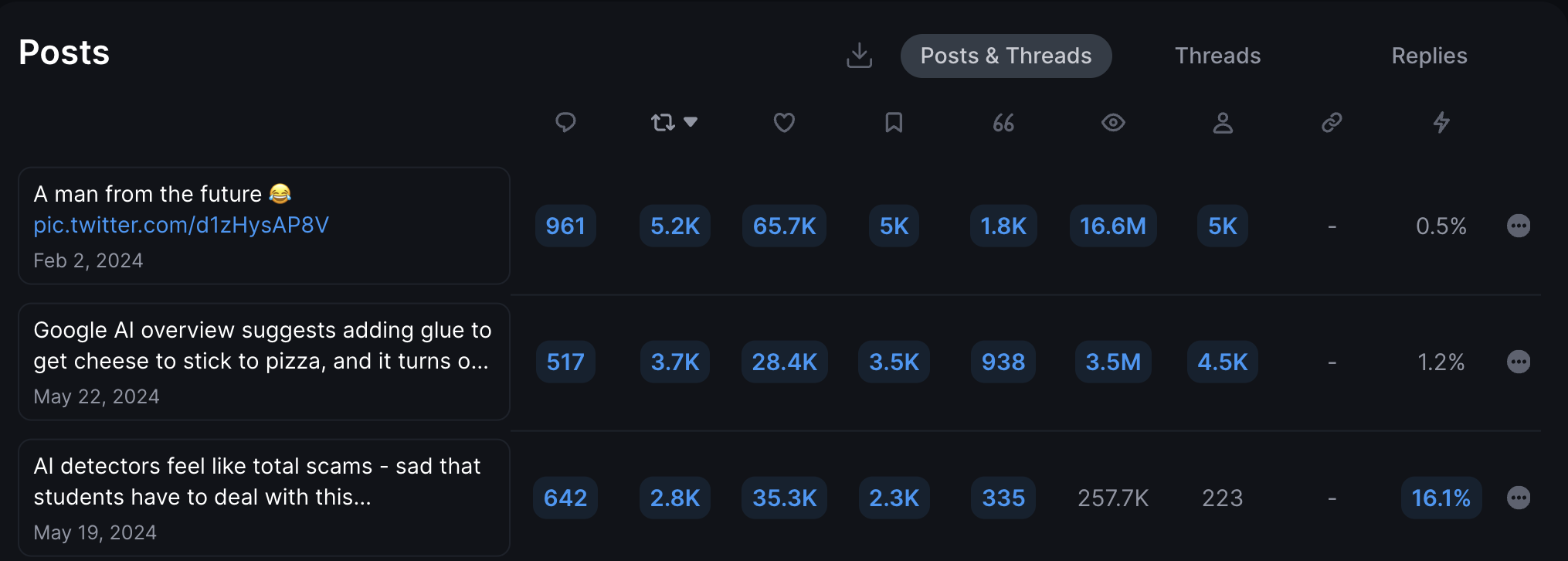Switch to the Threads tab
This screenshot has height=561, width=1568.
[1217, 55]
